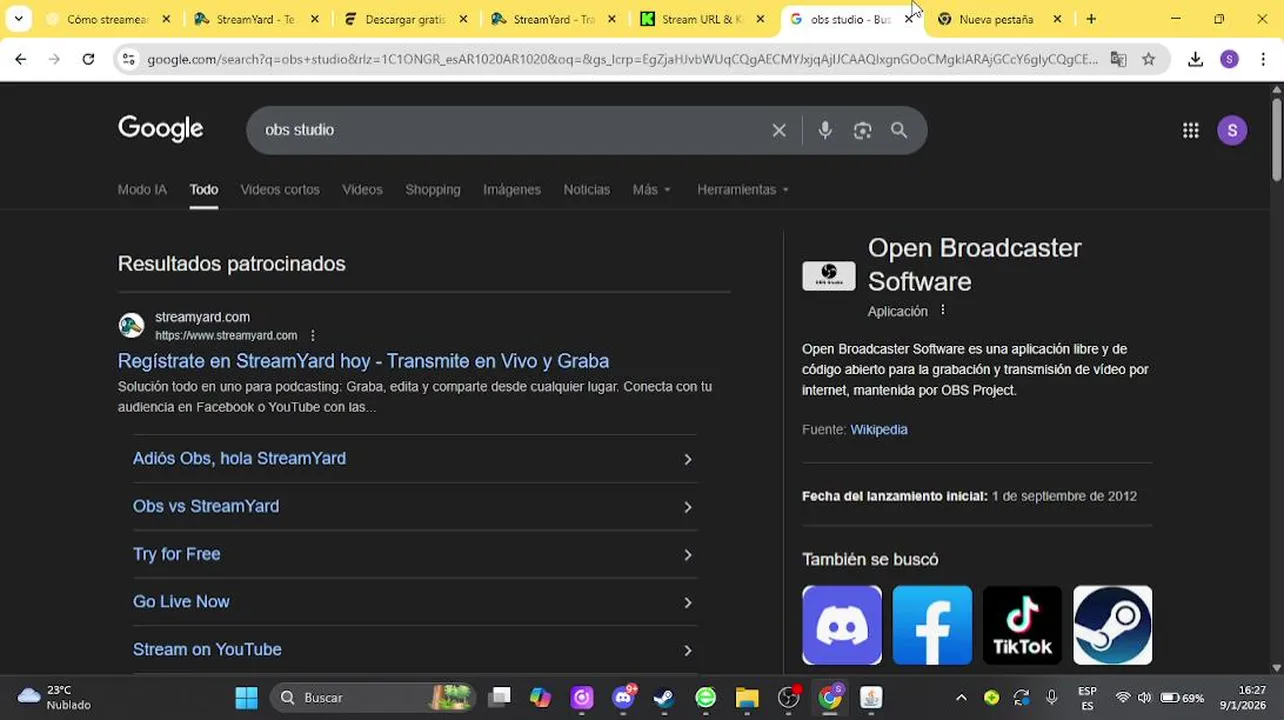Open more options beside Aplicación
This screenshot has width=1284, height=720.
click(x=942, y=310)
